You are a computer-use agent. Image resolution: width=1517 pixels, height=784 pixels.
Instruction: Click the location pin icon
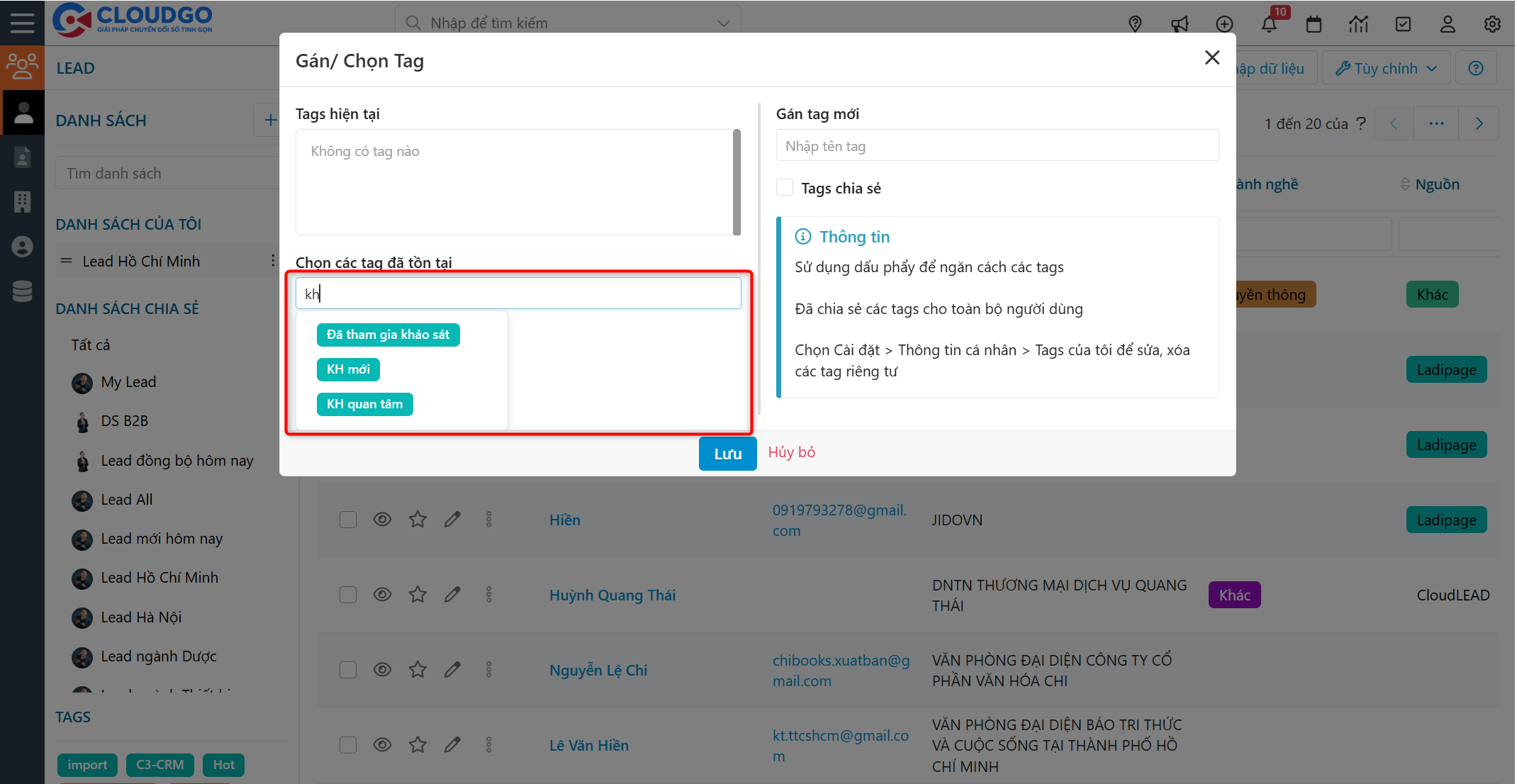(x=1135, y=24)
